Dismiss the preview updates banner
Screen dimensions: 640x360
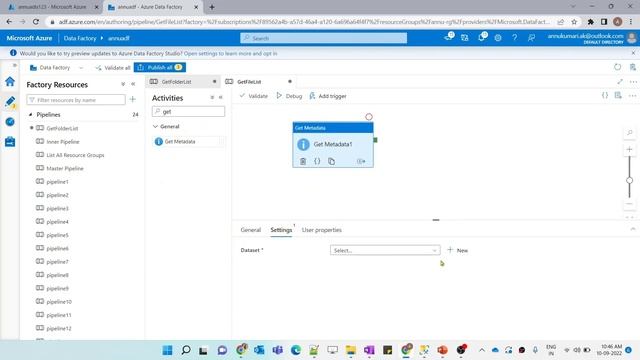coord(633,53)
